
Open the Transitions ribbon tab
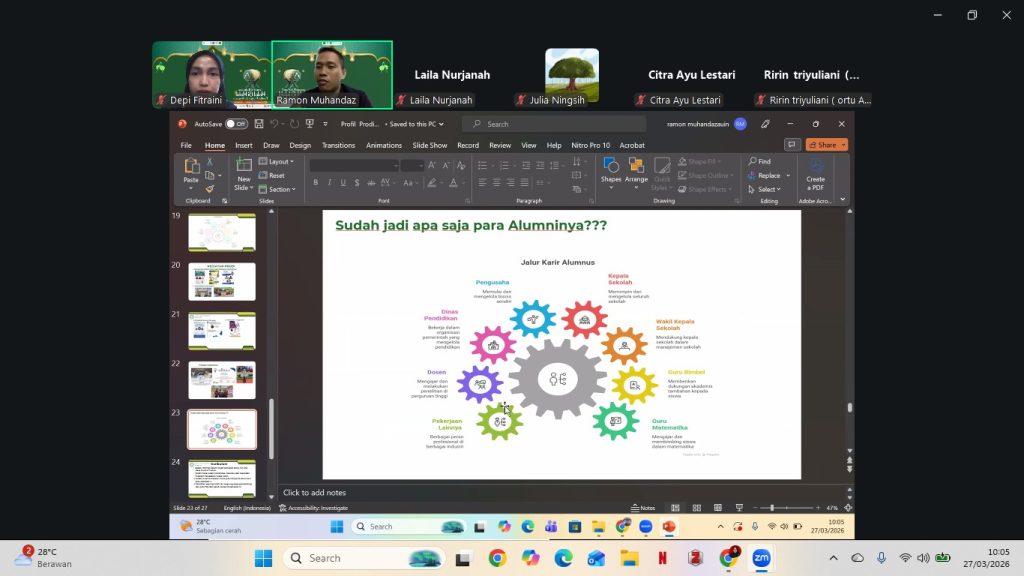pos(338,145)
